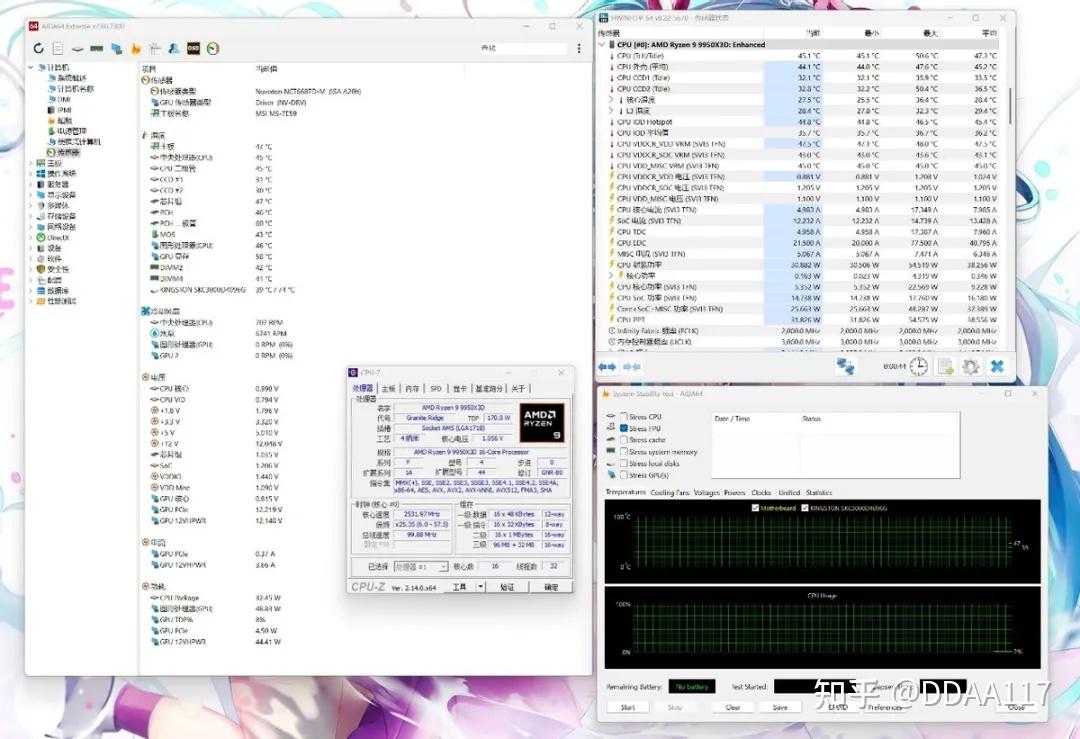Uncheck the Stress FPU checkbox
This screenshot has height=739, width=1080.
tap(624, 428)
